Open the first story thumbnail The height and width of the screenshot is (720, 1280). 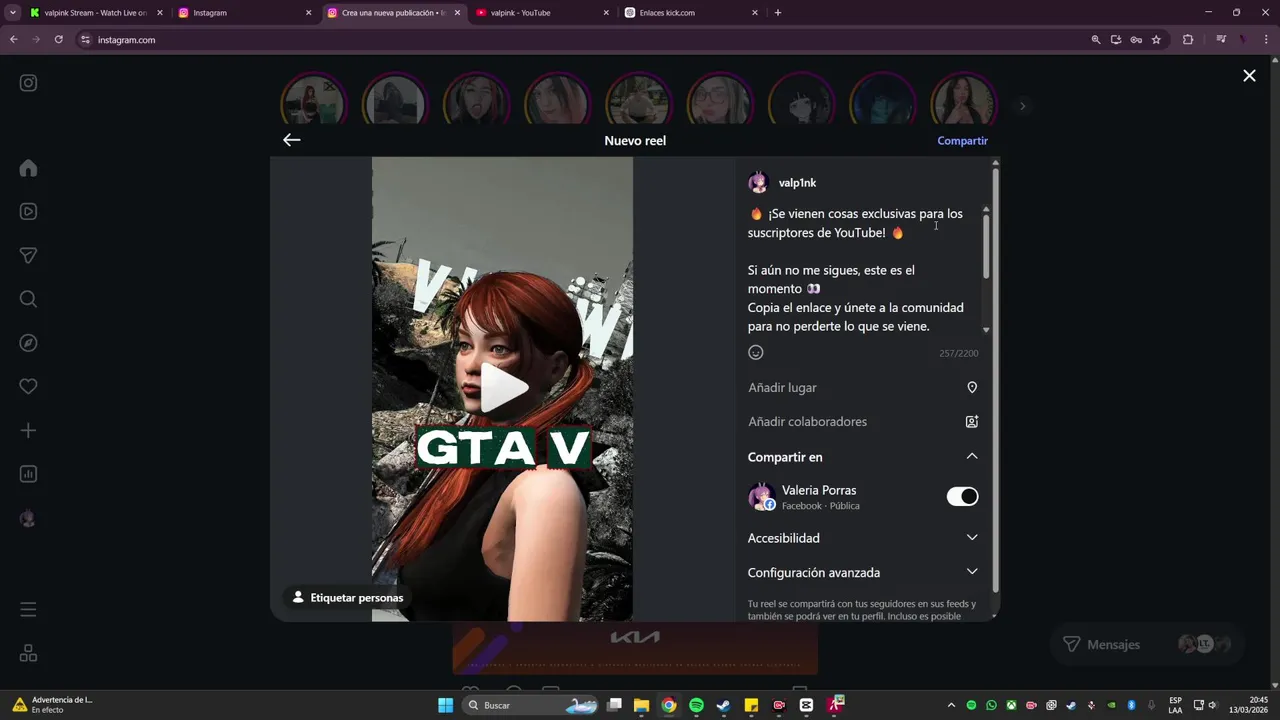[314, 102]
